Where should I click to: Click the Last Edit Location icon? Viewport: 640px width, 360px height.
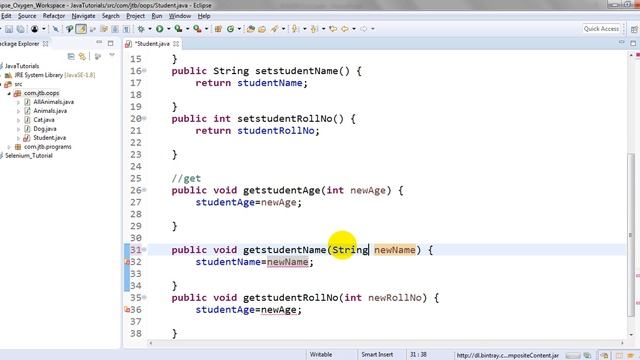click(x=333, y=29)
